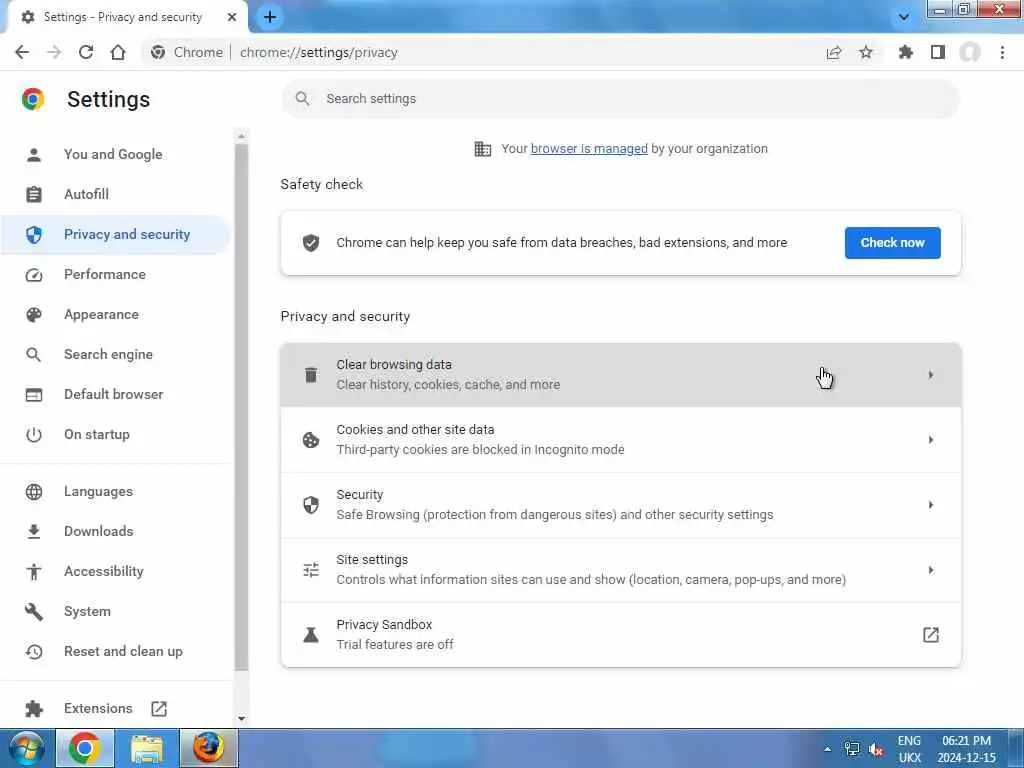This screenshot has height=768, width=1024.
Task: Open You and Google section
Action: (x=113, y=154)
